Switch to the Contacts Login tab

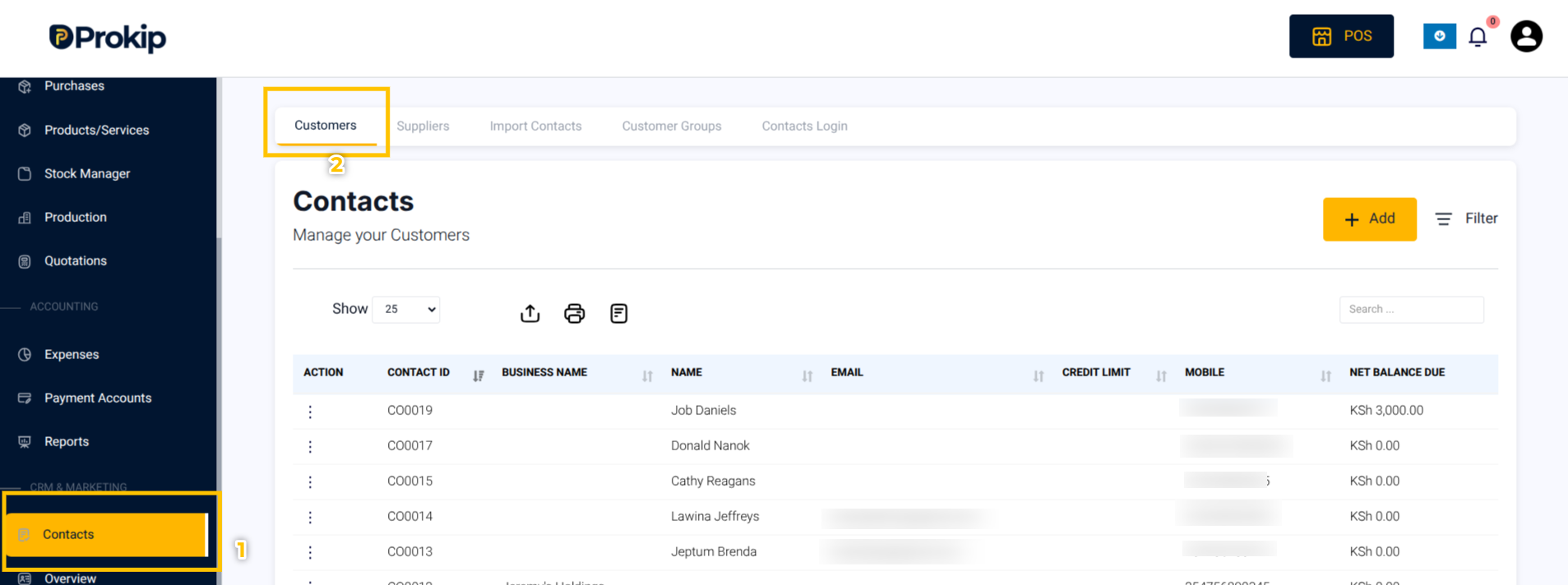click(x=804, y=126)
